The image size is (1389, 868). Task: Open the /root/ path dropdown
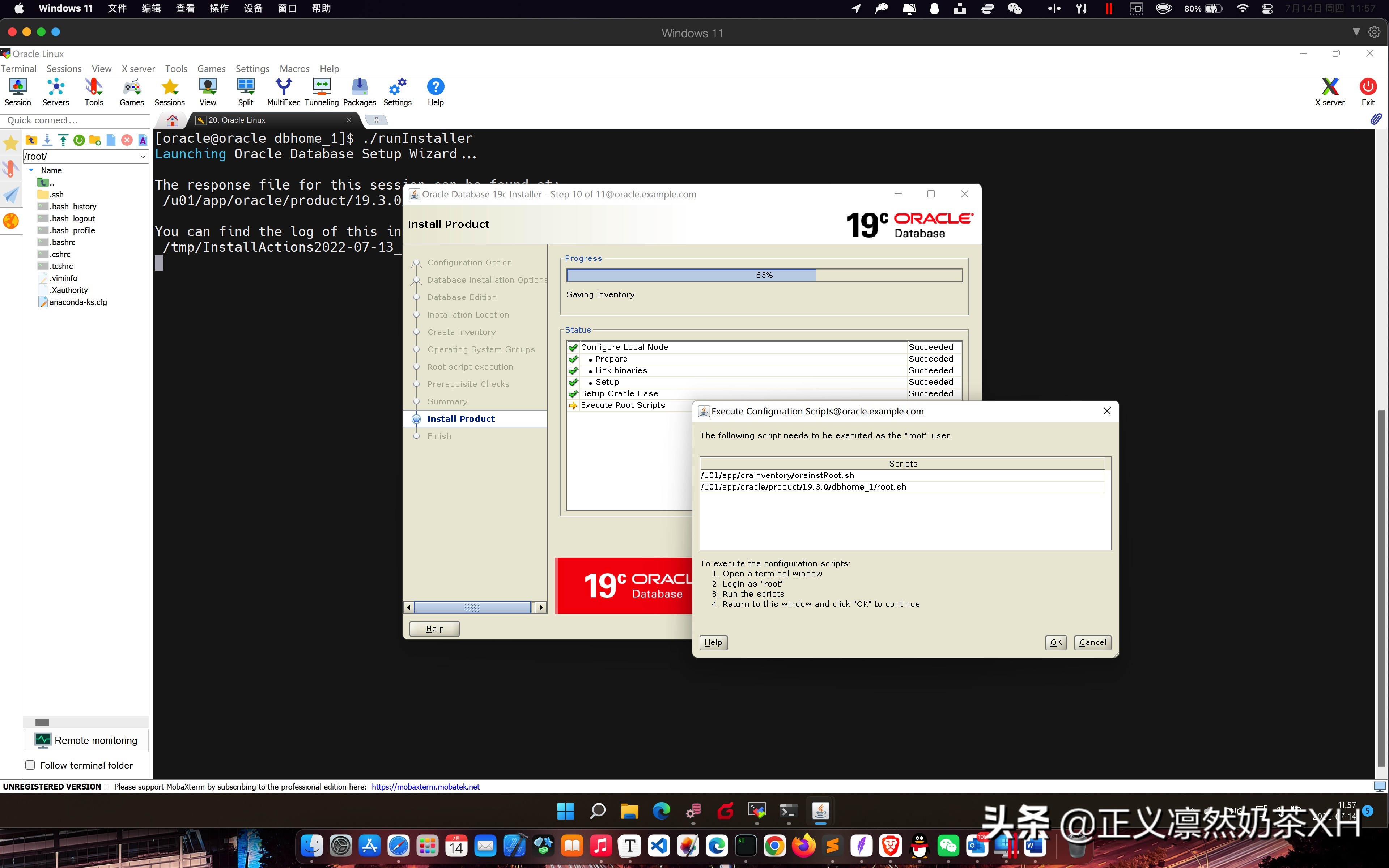coord(143,156)
